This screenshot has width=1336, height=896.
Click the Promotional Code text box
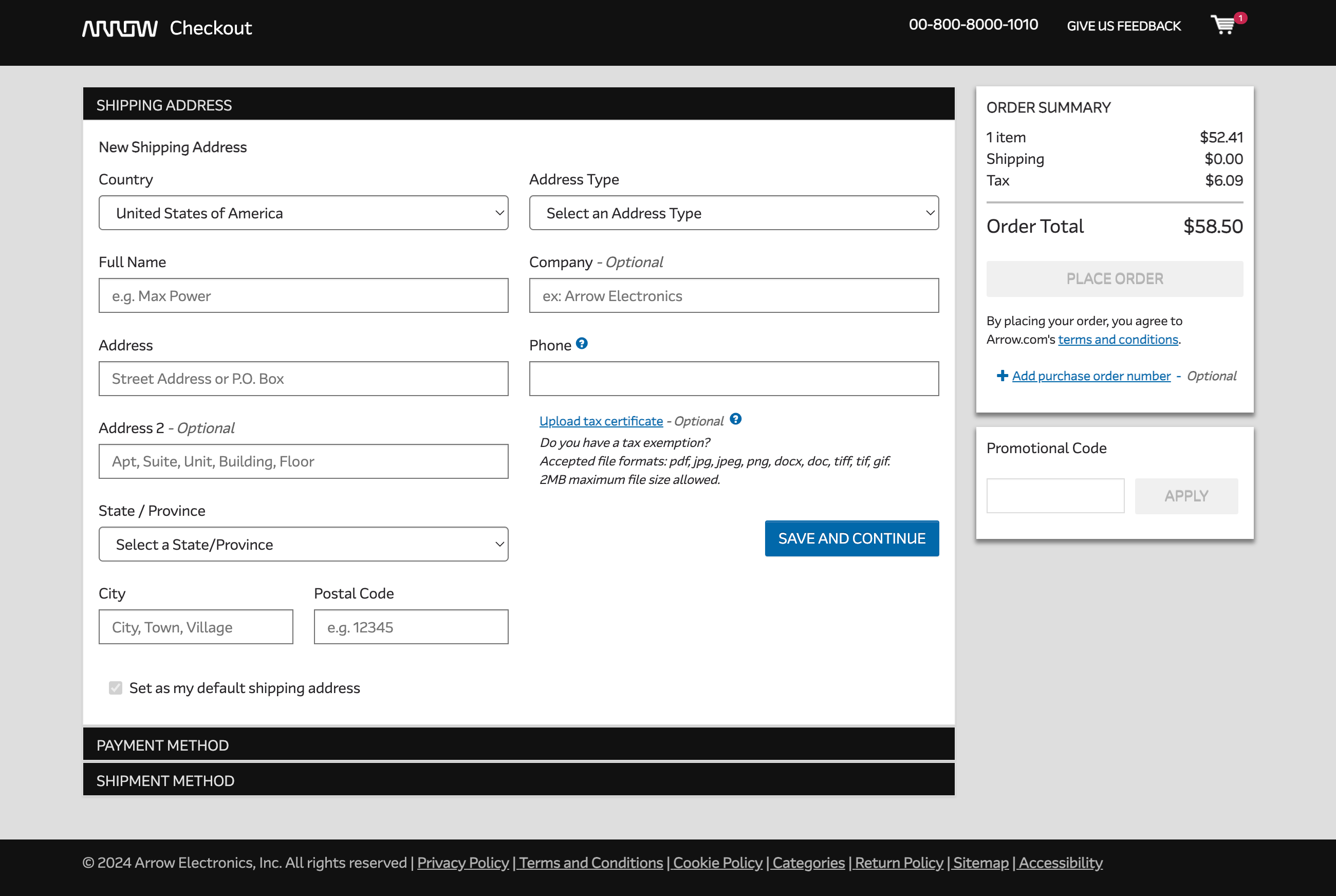1055,495
